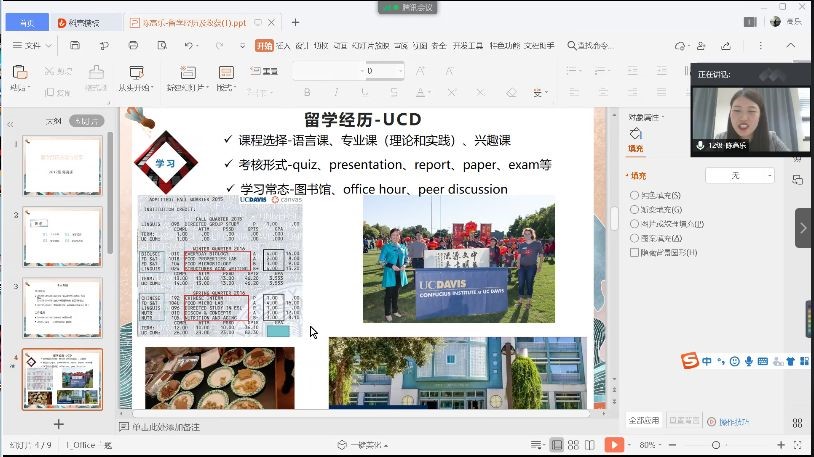Add new slide with plus icon below thumbnails
This screenshot has height=457, width=814.
tap(59, 424)
